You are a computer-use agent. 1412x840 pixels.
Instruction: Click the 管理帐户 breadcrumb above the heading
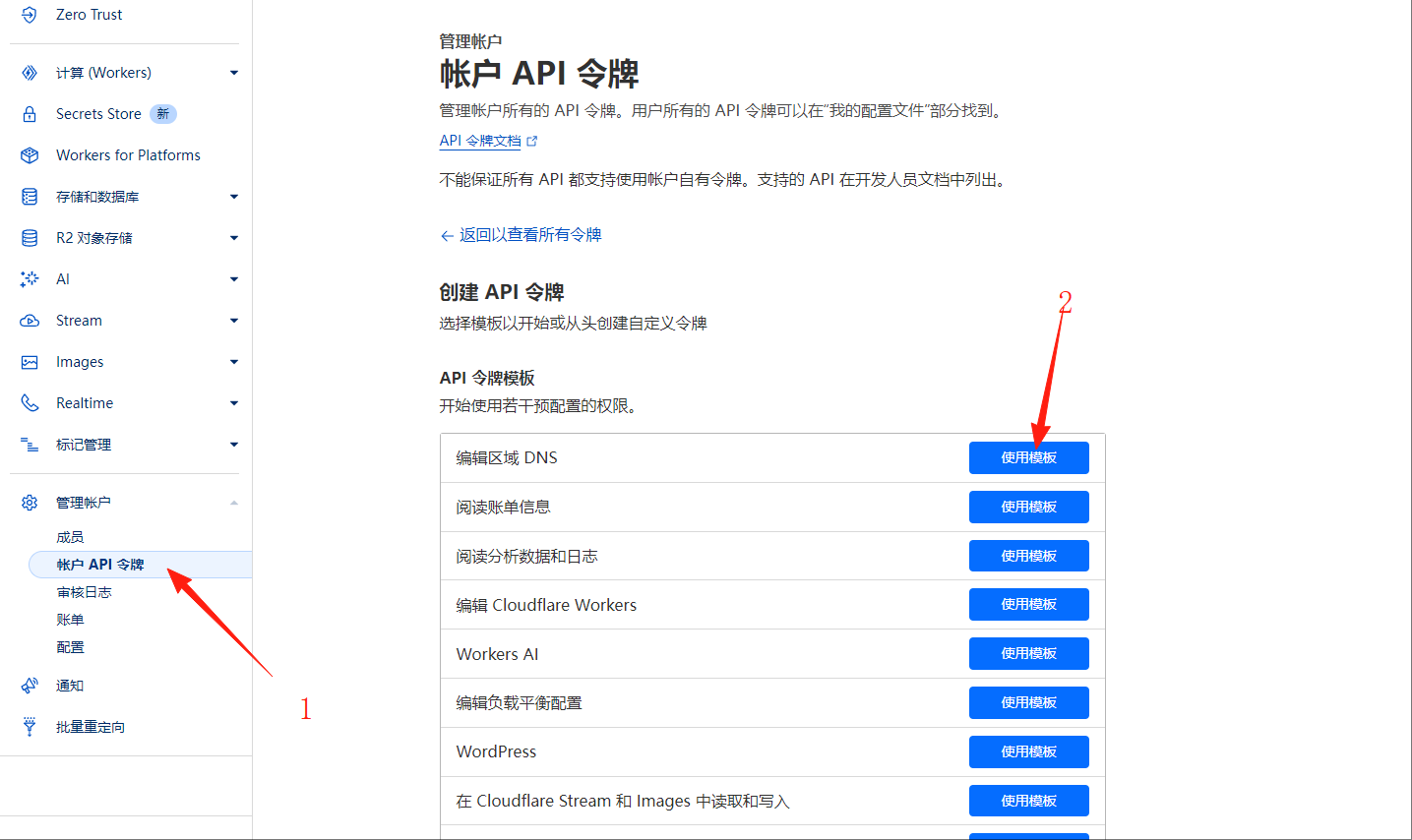tap(470, 41)
